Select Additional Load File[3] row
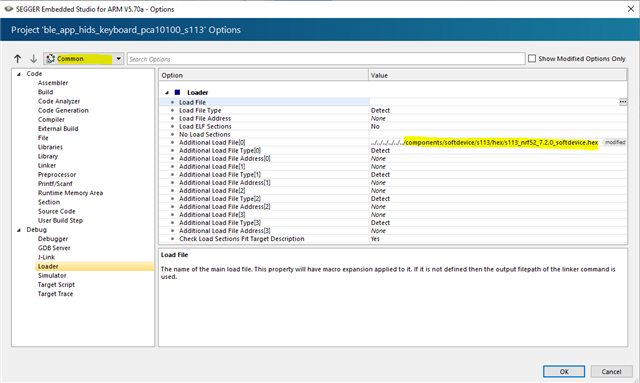This screenshot has width=640, height=383. pos(393,215)
